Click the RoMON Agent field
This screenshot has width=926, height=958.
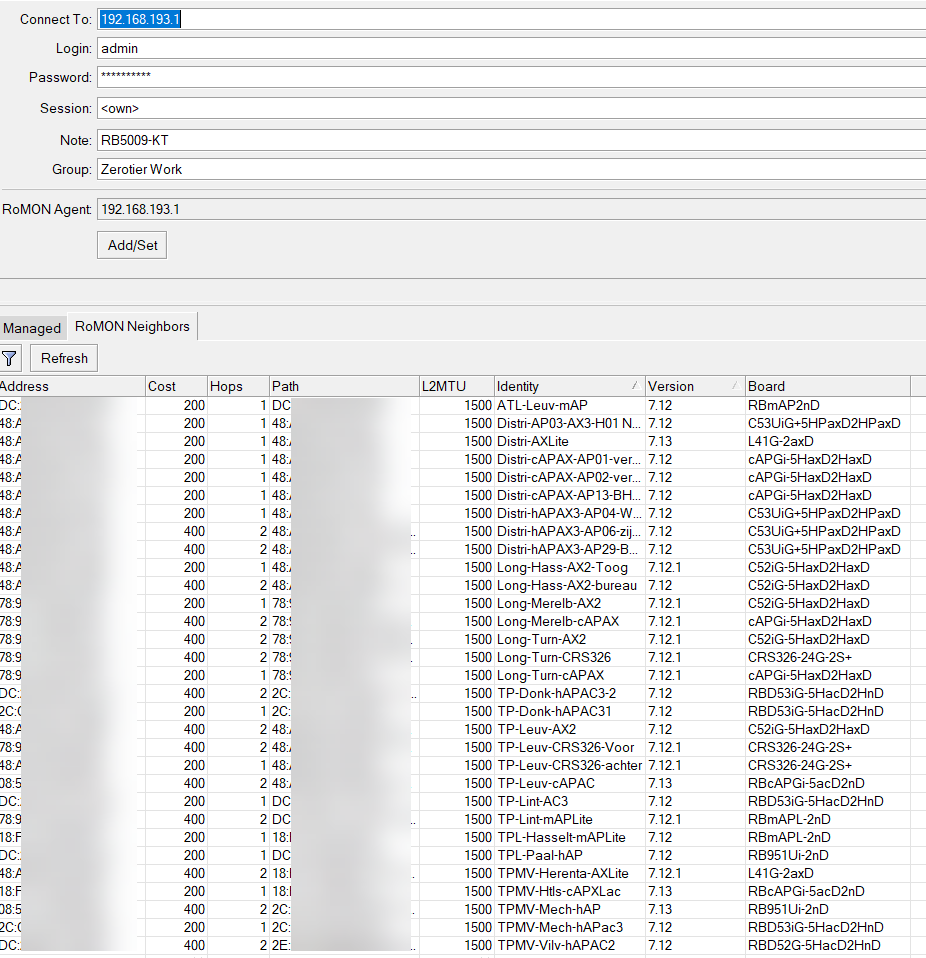coord(511,209)
